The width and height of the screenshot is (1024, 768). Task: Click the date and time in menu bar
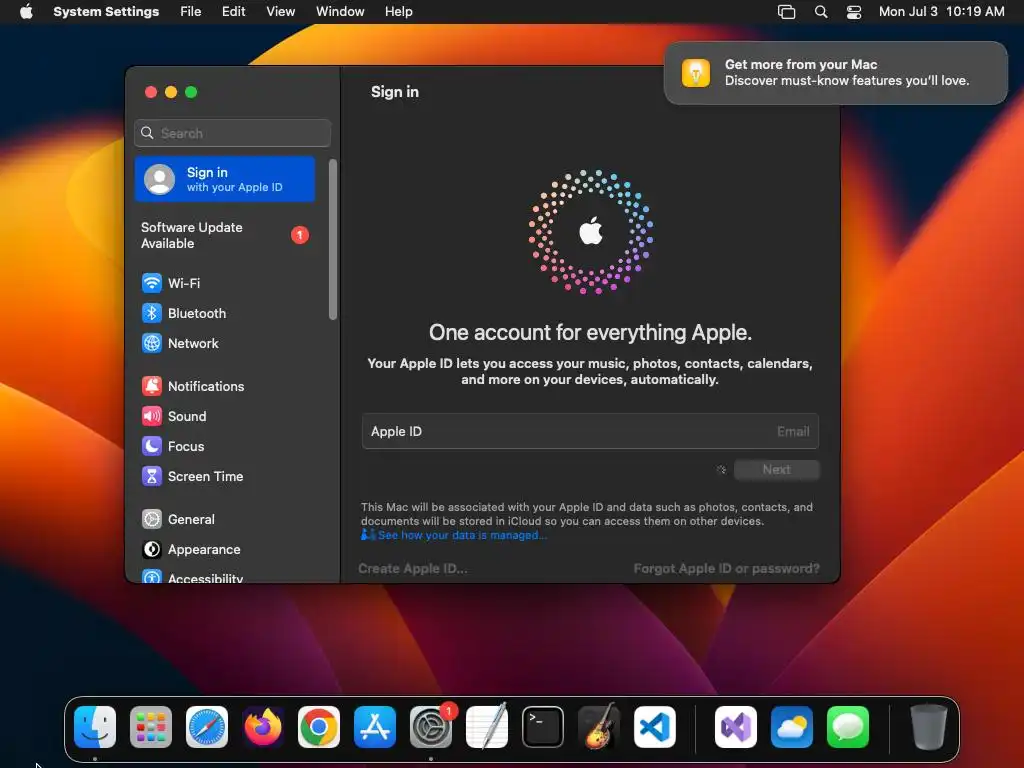tap(941, 12)
